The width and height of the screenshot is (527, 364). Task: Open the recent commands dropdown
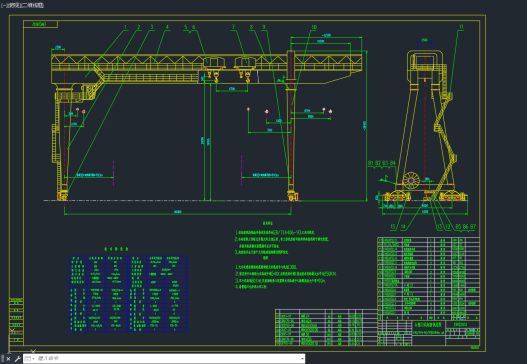click(x=29, y=359)
